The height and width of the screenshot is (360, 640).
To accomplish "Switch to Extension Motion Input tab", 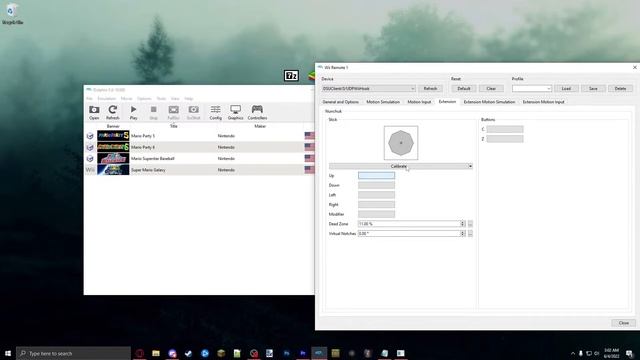I will tap(543, 102).
